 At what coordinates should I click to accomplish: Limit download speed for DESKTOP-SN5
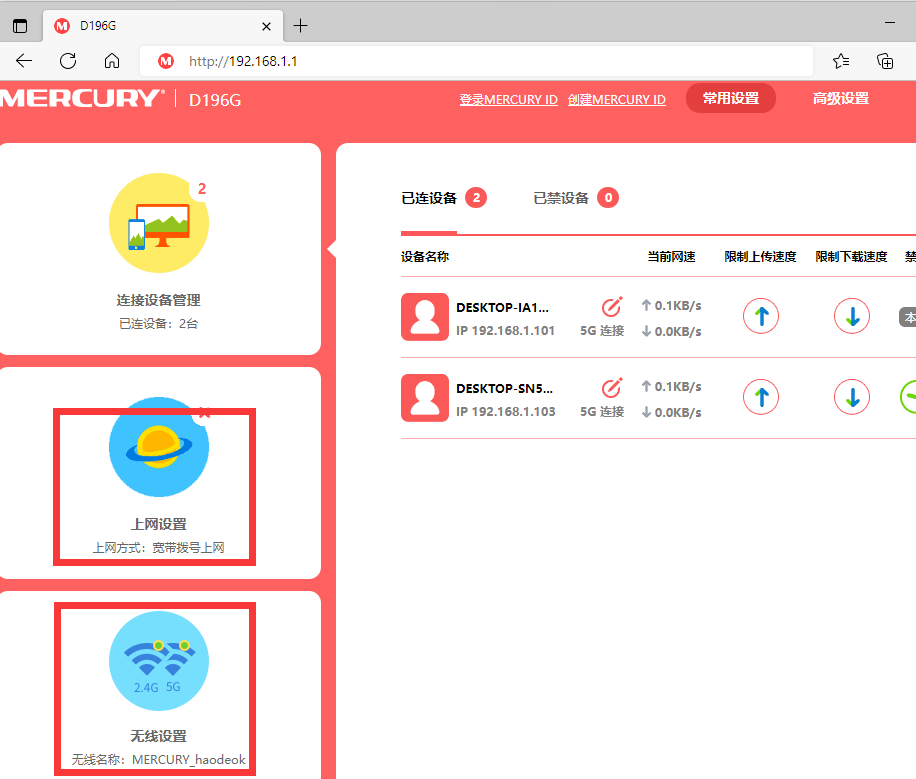[852, 397]
